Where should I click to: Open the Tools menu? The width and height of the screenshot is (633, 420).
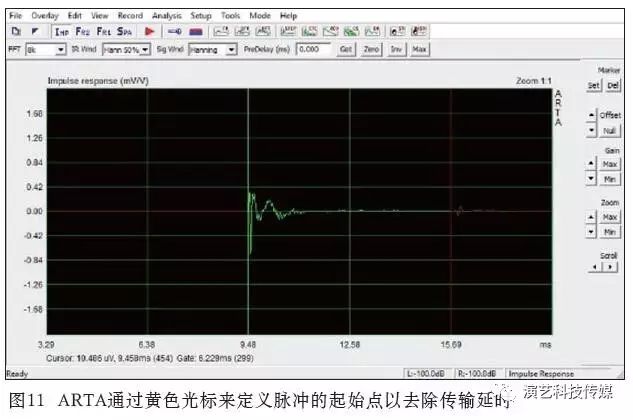coord(230,16)
